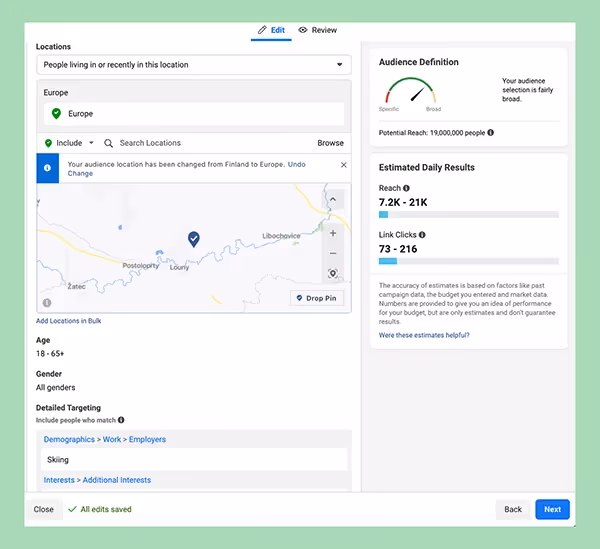The height and width of the screenshot is (549, 600).
Task: Click the blue info icon in notice
Action: 47,168
